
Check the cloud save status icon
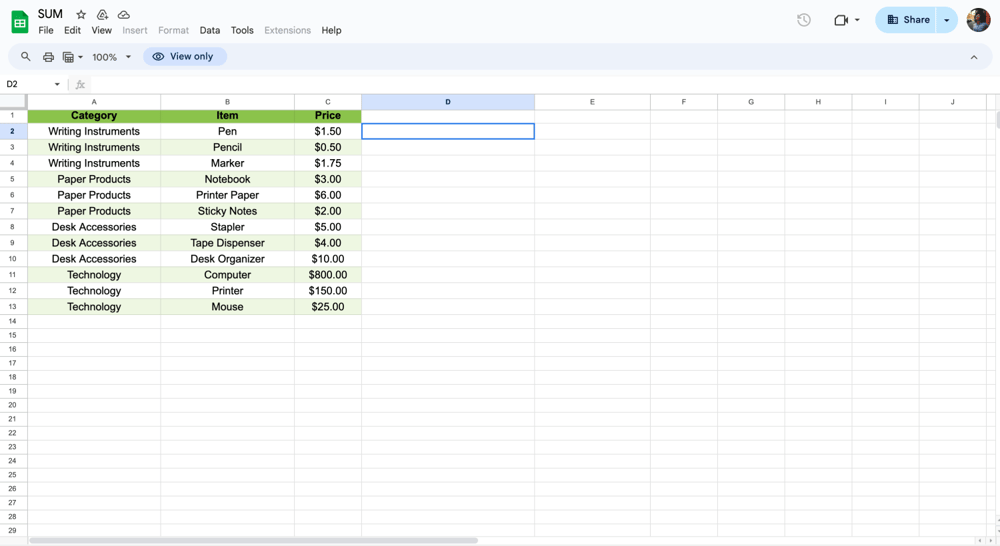pyautogui.click(x=124, y=15)
